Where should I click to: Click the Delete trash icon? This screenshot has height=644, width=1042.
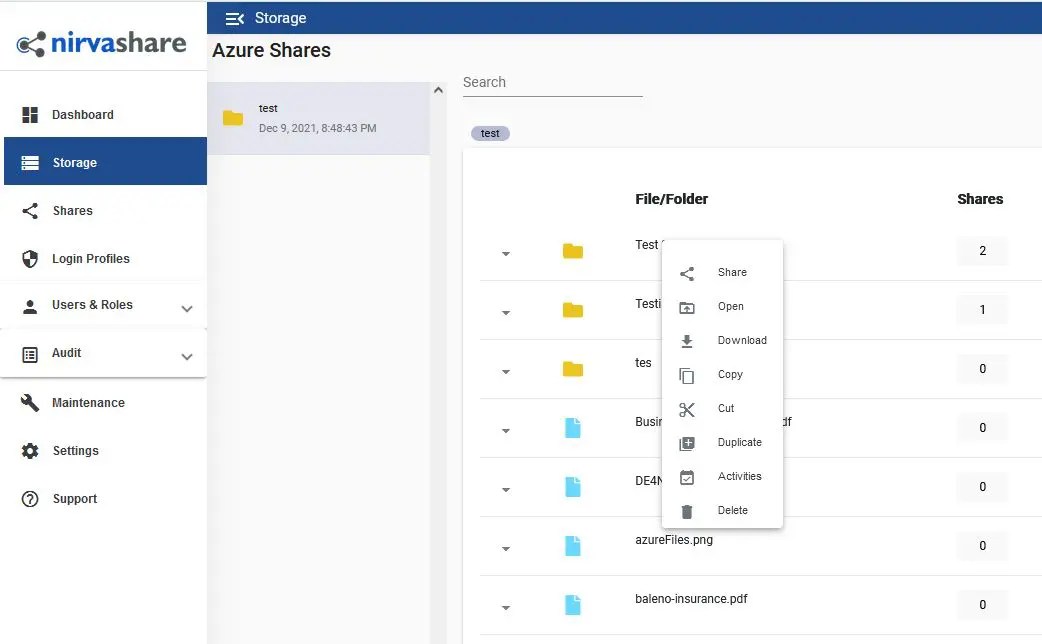(687, 510)
